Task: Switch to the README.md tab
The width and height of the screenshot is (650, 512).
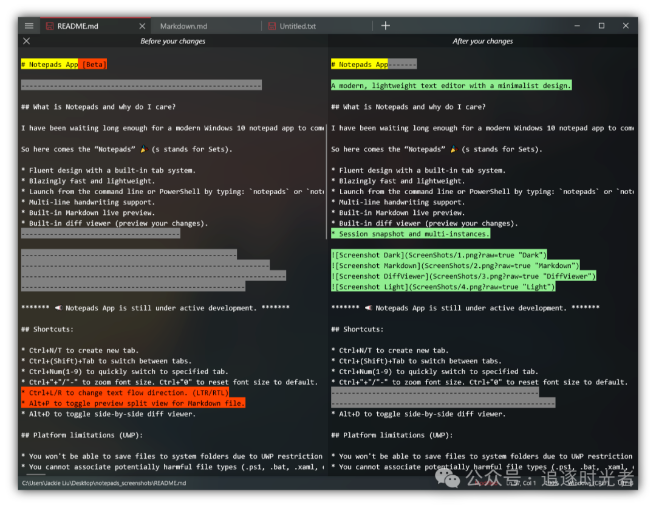Action: [96, 26]
